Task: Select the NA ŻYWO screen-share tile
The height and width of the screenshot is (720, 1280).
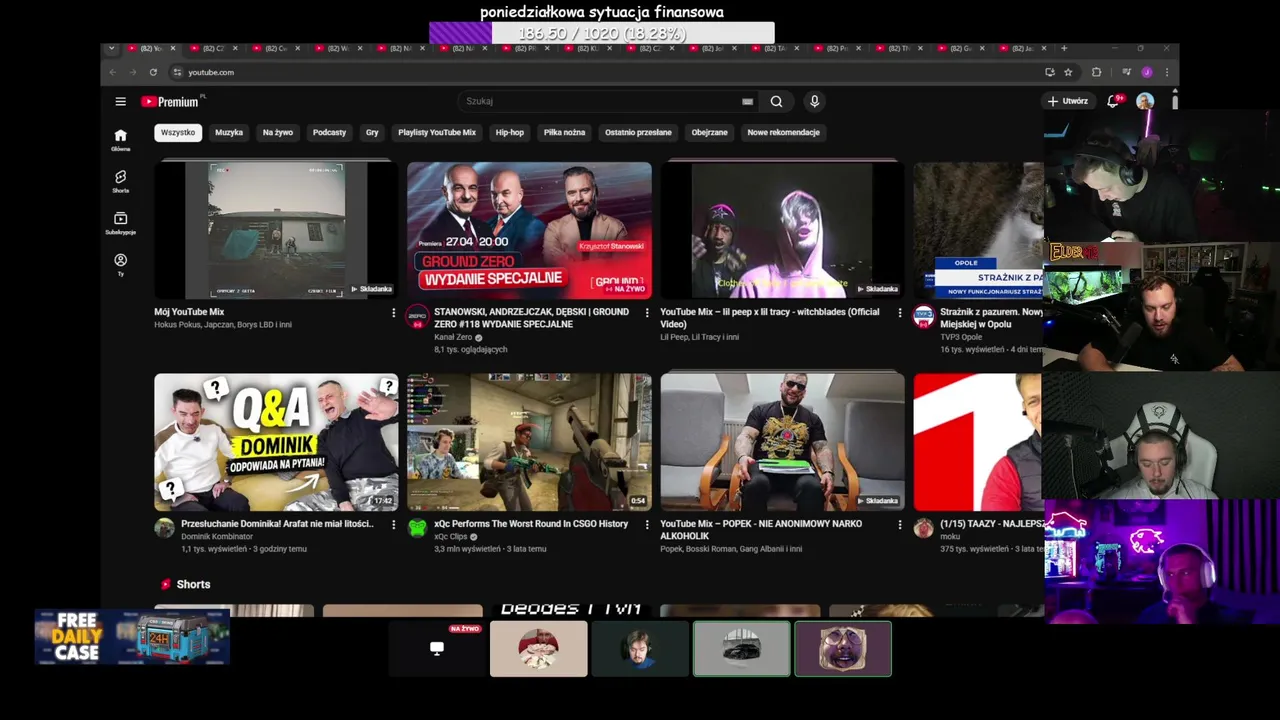Action: click(x=437, y=649)
